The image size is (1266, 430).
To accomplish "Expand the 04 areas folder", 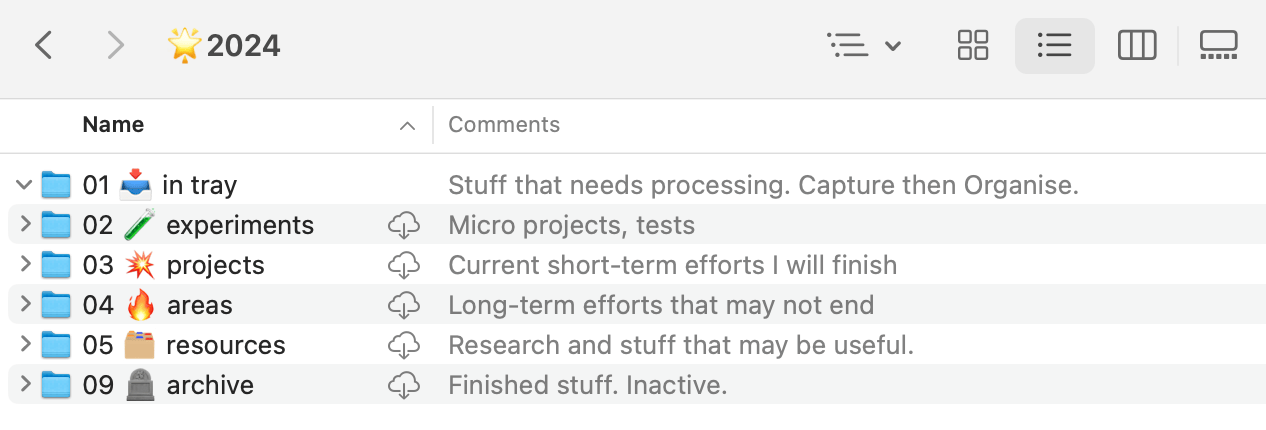I will point(25,305).
